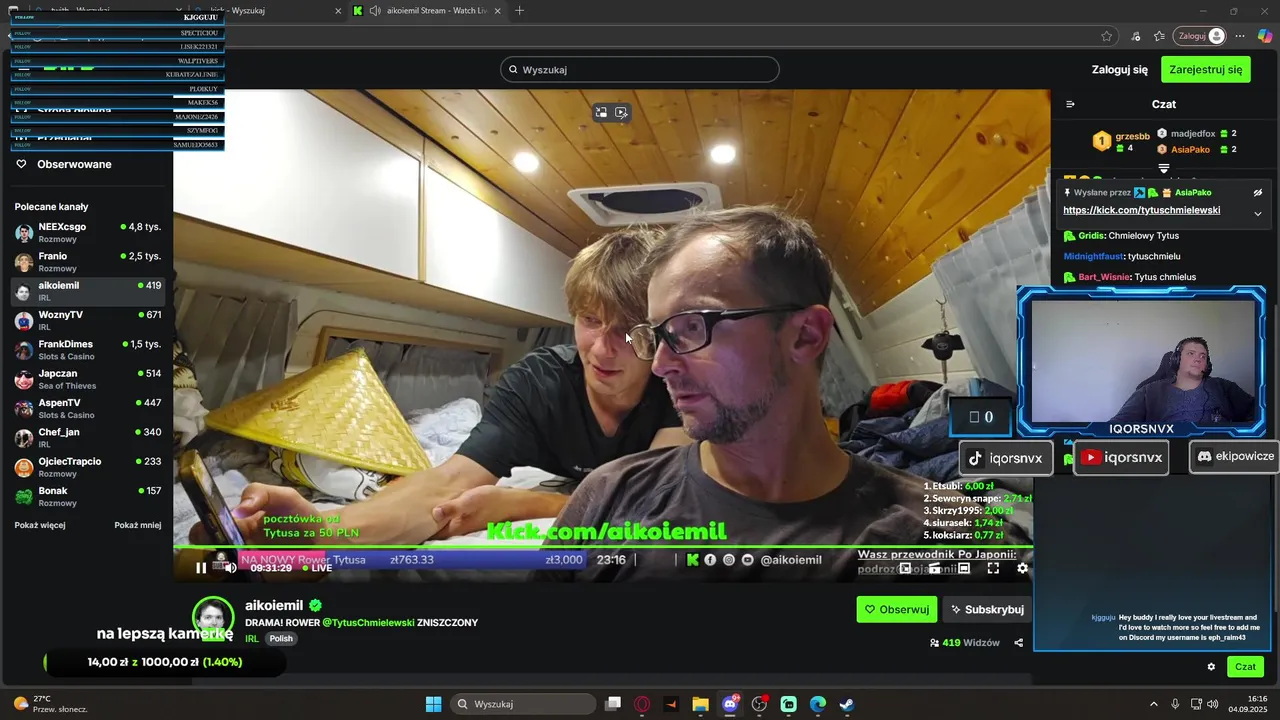1280x720 pixels.
Task: Open Windows Start menu
Action: point(433,704)
